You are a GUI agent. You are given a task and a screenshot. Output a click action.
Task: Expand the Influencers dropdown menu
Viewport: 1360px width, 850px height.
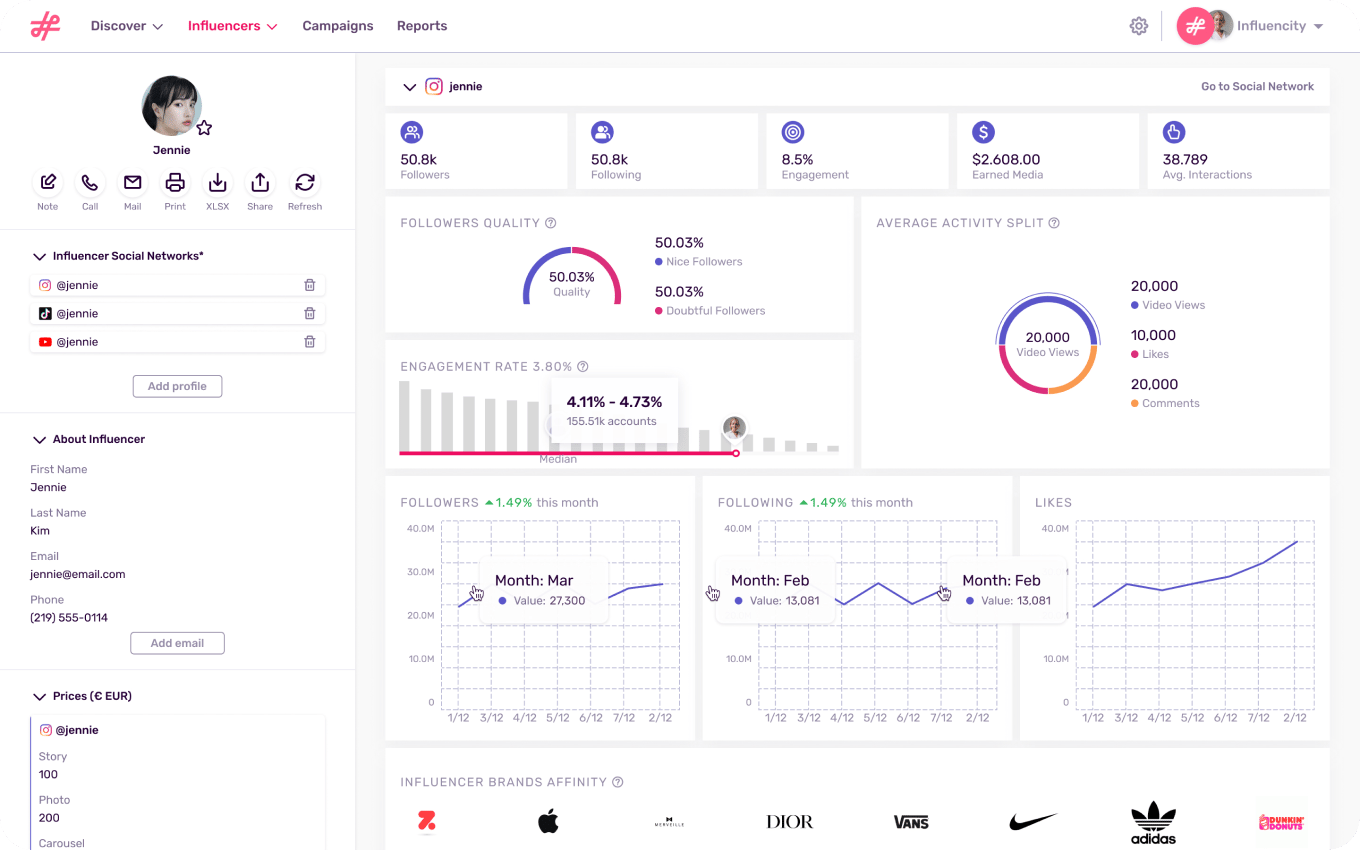click(x=232, y=26)
